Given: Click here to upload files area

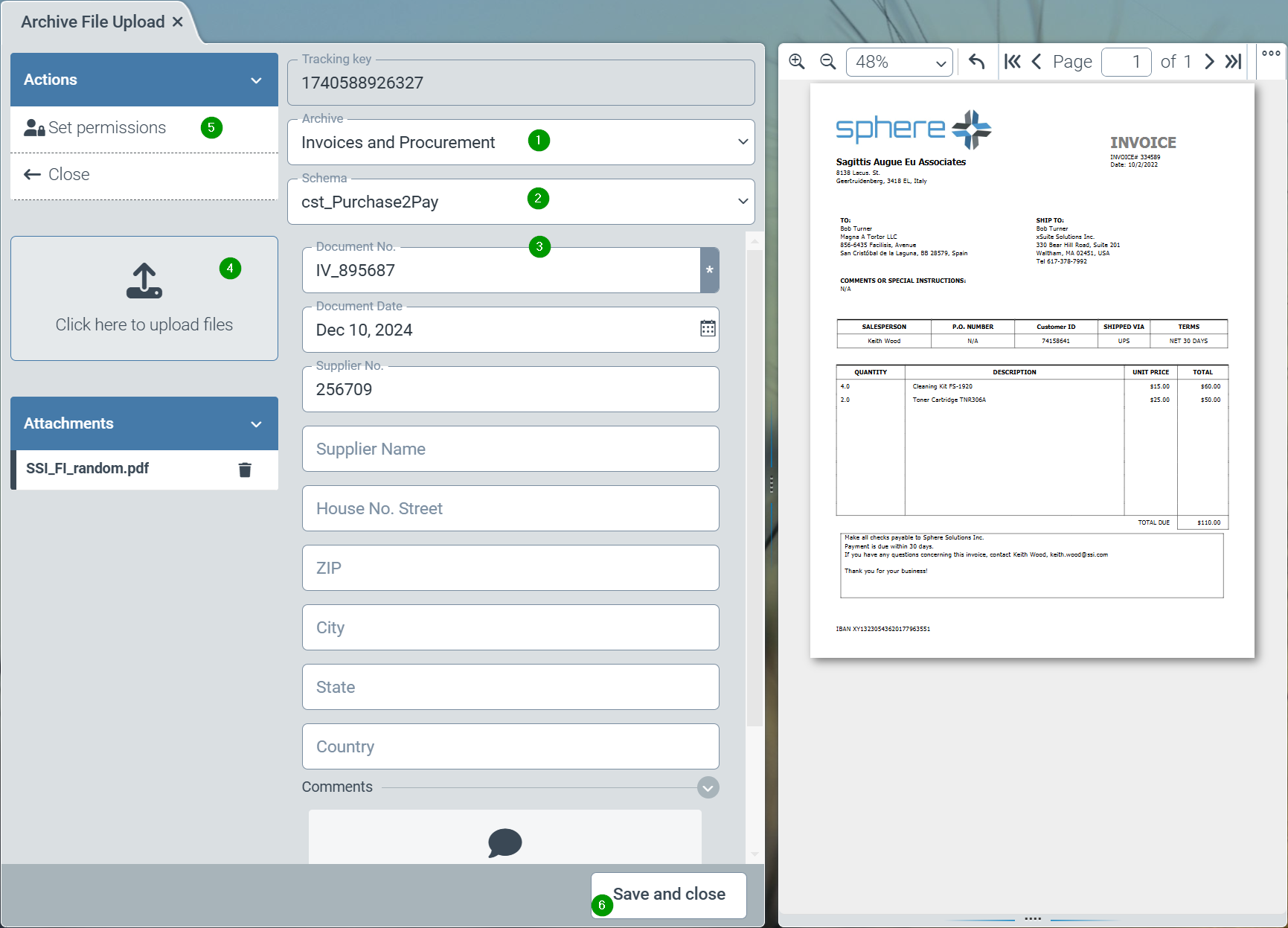Looking at the screenshot, I should click(144, 299).
